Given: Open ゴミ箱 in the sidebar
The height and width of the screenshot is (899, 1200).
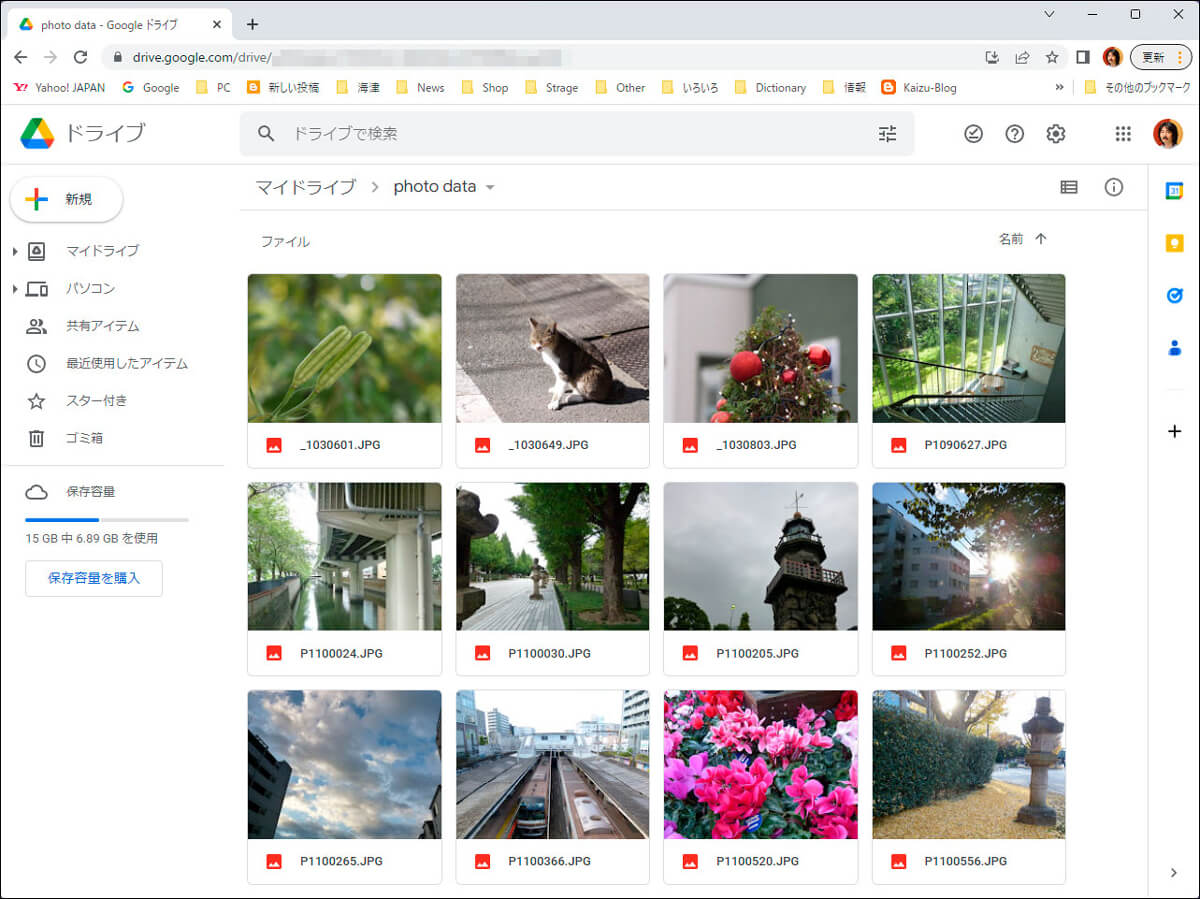Looking at the screenshot, I should coord(84,438).
